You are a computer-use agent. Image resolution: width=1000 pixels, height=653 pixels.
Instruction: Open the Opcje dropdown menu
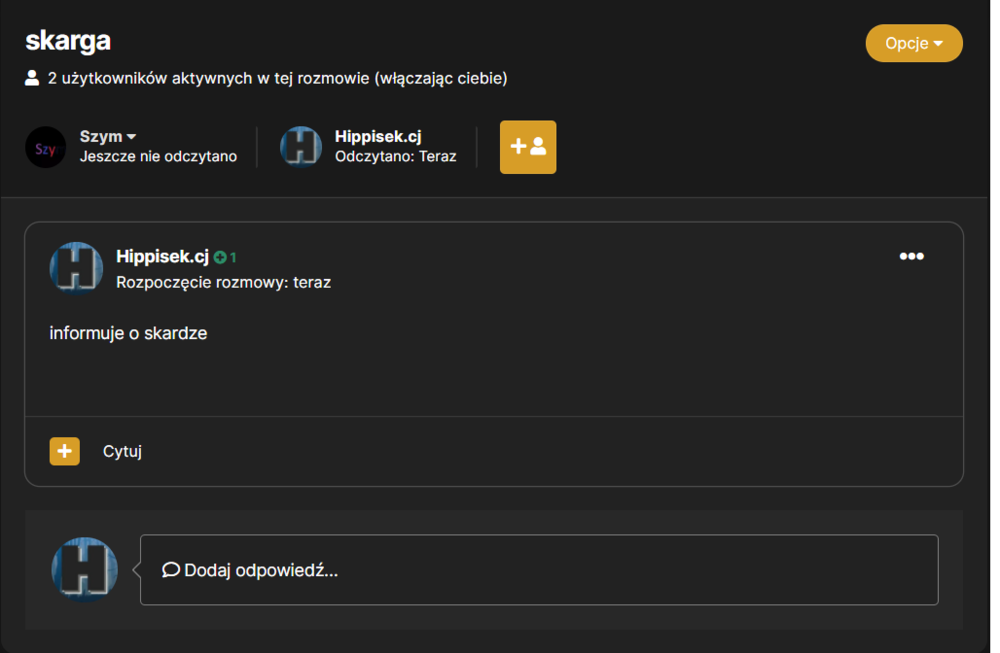913,43
